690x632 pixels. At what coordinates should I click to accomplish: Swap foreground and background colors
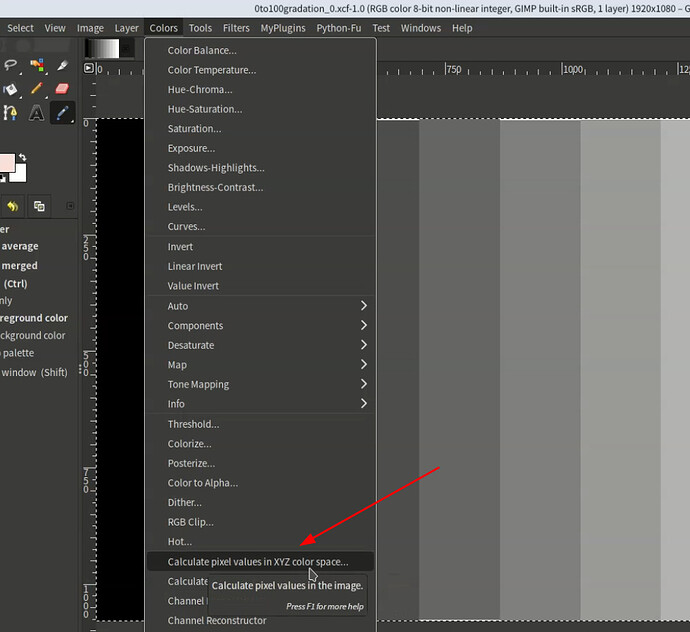click(22, 157)
